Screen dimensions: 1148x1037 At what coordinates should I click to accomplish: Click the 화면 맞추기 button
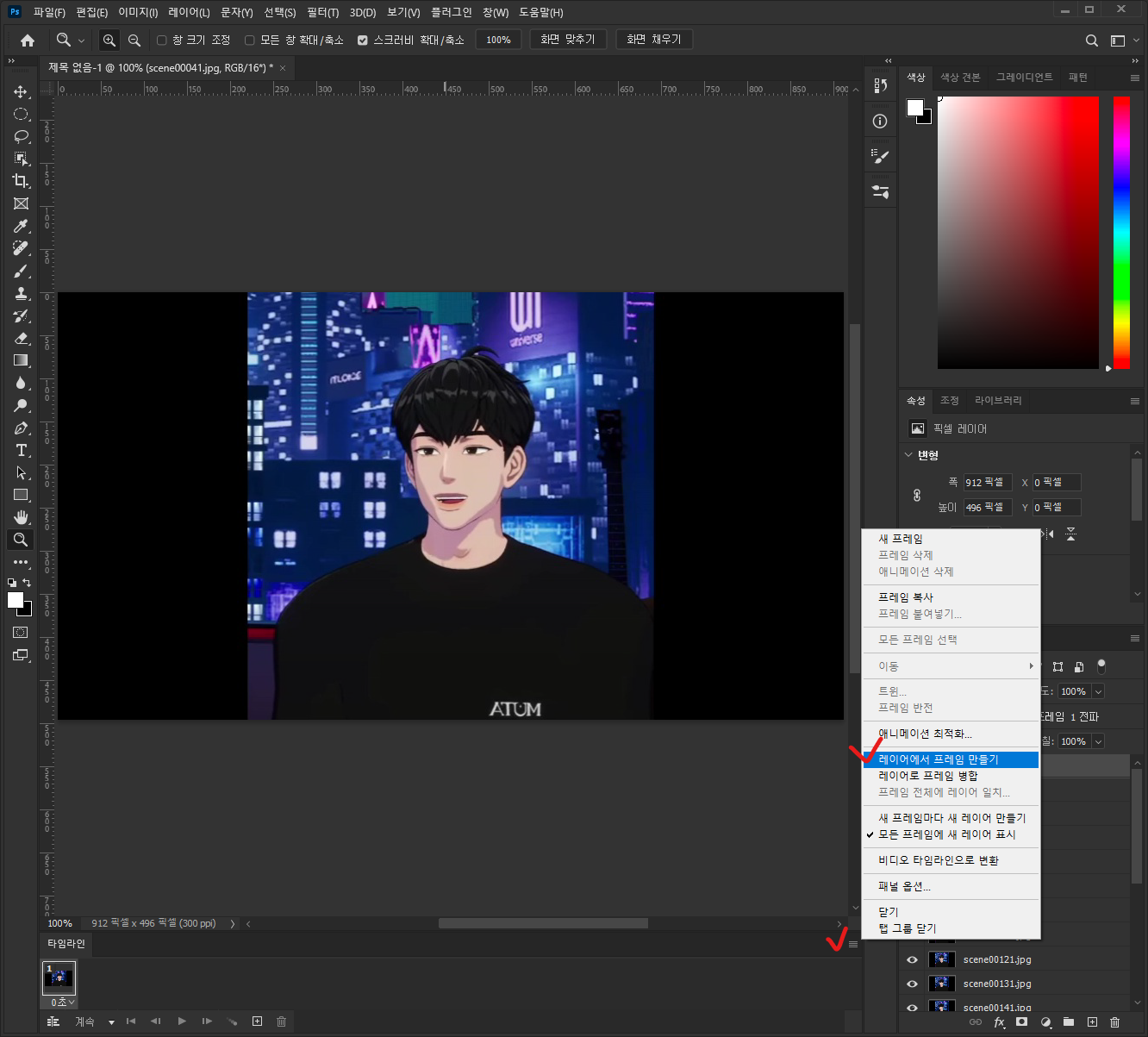tap(568, 40)
